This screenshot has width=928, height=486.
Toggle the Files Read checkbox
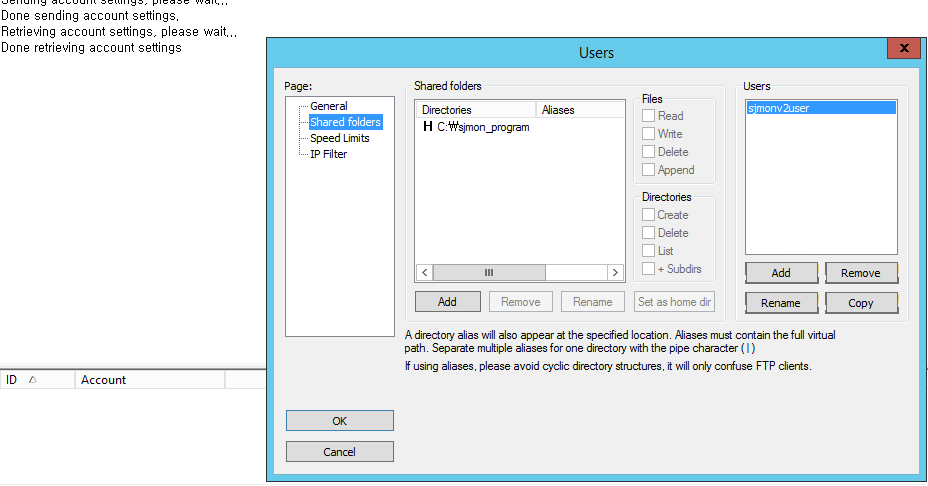tap(649, 116)
